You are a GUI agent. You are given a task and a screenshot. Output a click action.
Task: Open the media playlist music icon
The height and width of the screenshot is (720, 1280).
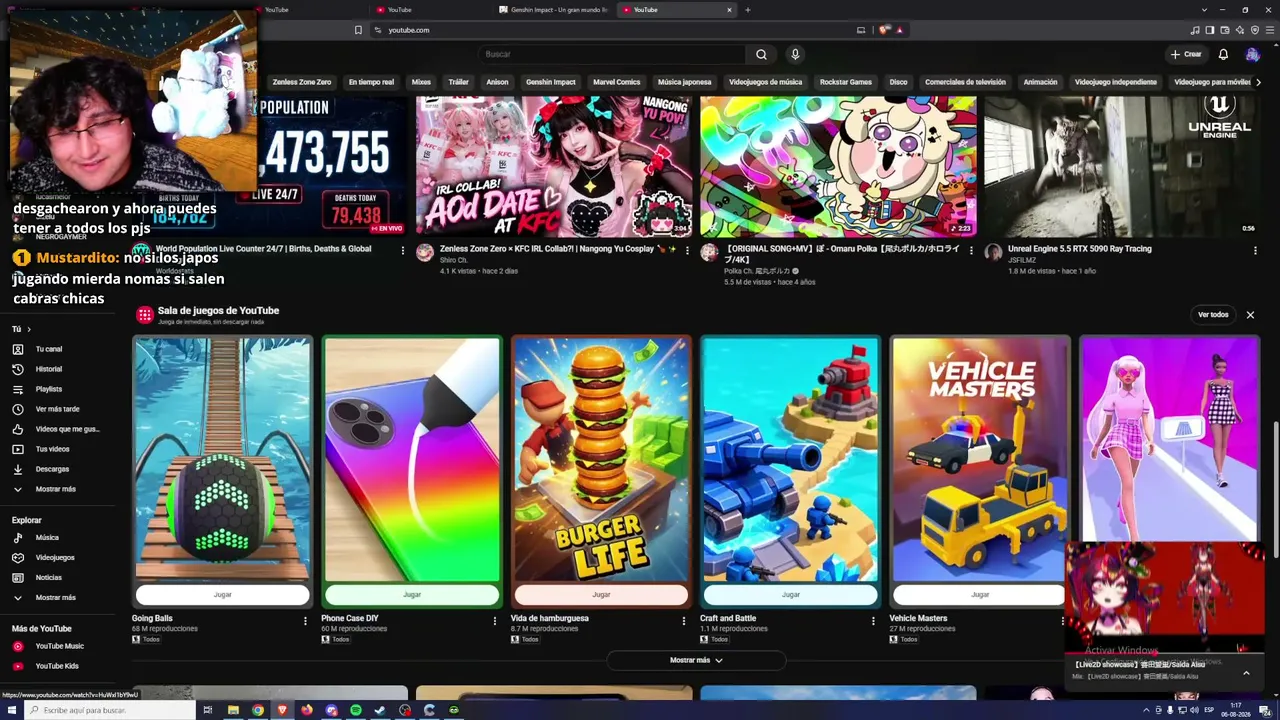tap(1195, 30)
